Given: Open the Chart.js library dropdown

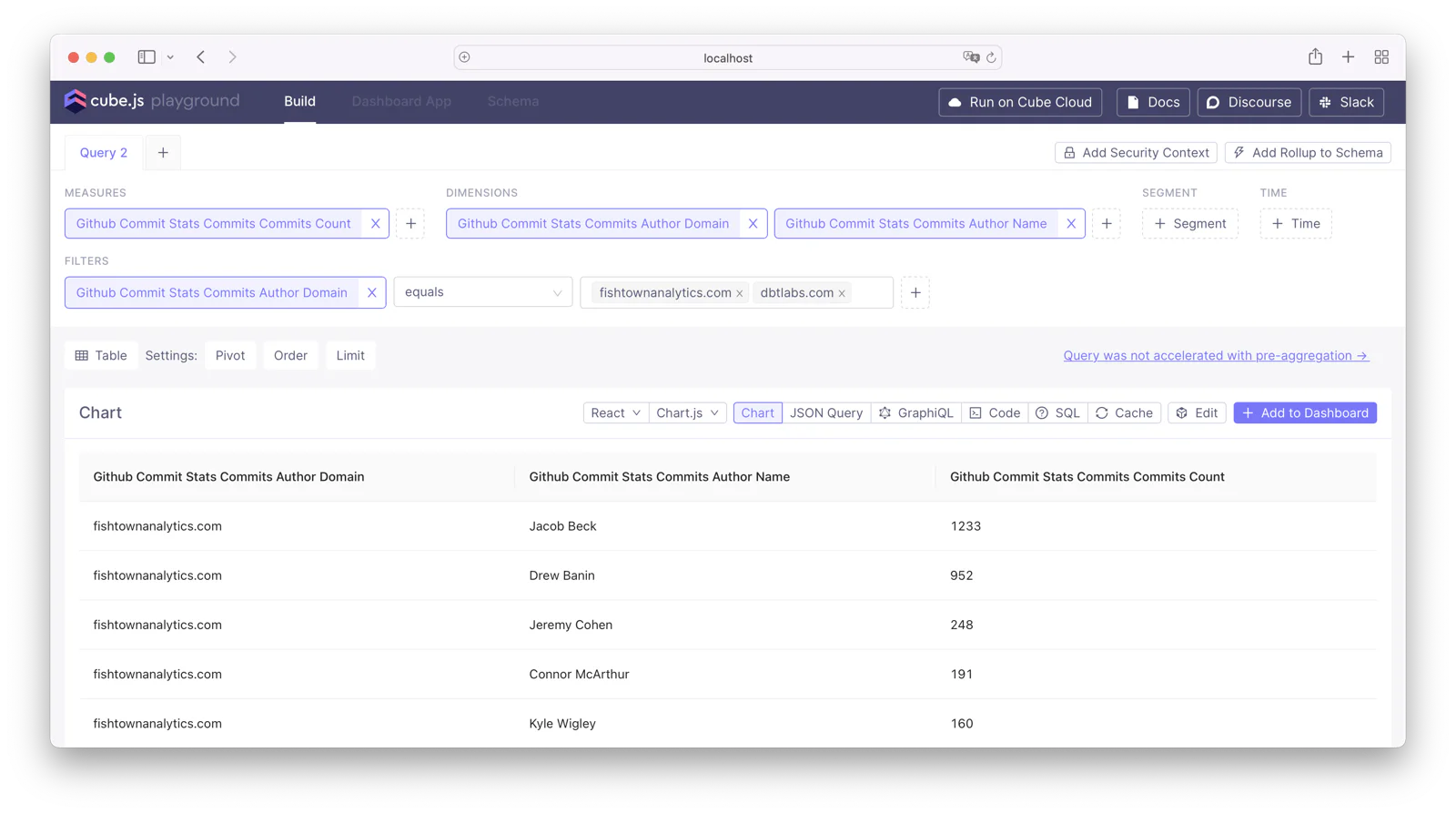Looking at the screenshot, I should click(x=687, y=413).
